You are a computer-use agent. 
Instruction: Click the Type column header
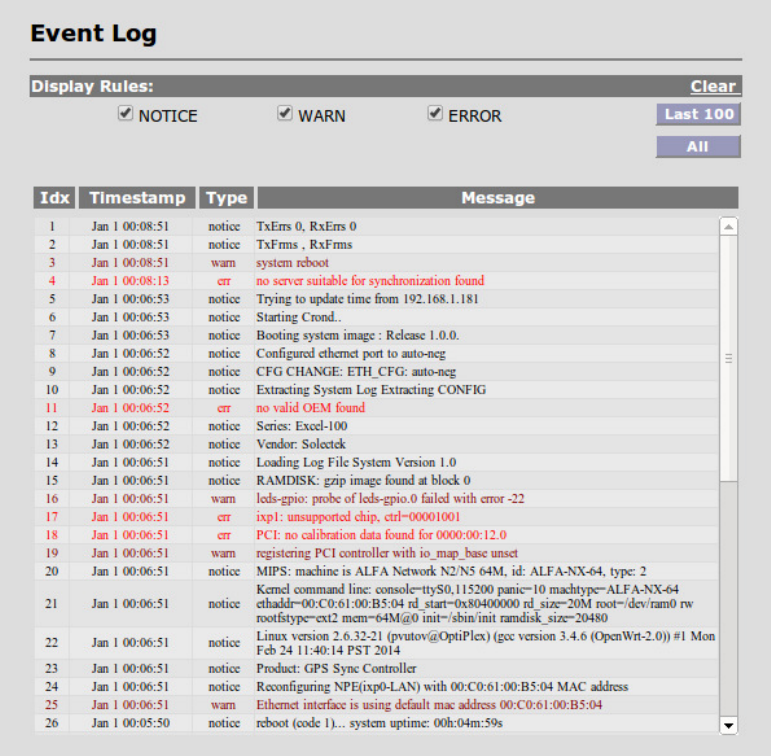tap(226, 197)
